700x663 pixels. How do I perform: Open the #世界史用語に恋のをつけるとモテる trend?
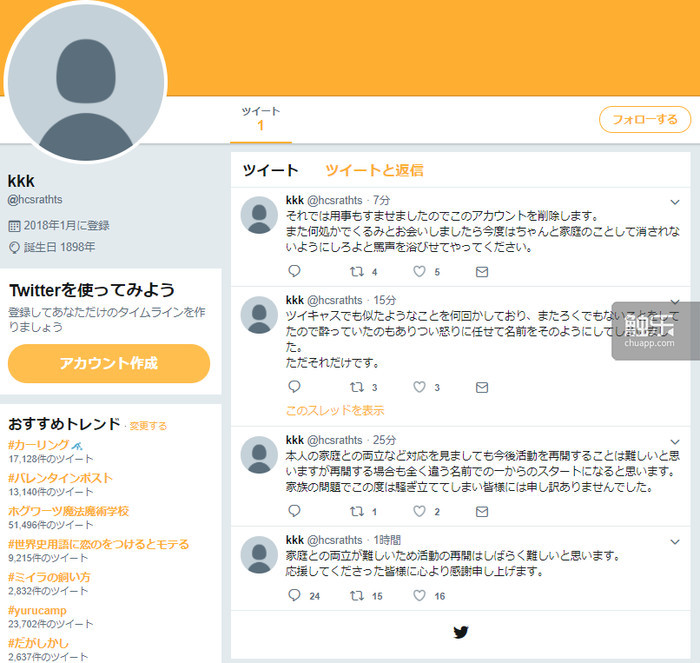tap(99, 544)
